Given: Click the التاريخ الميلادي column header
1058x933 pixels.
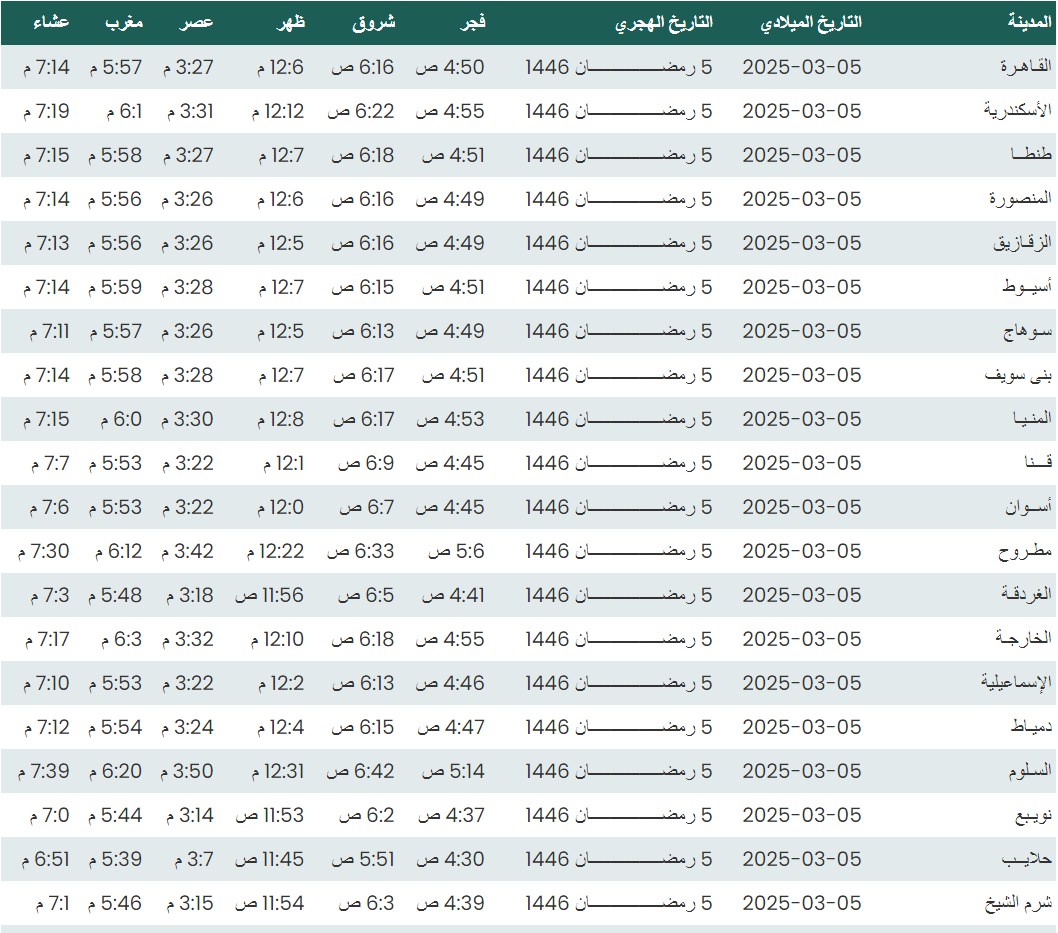Looking at the screenshot, I should point(811,22).
